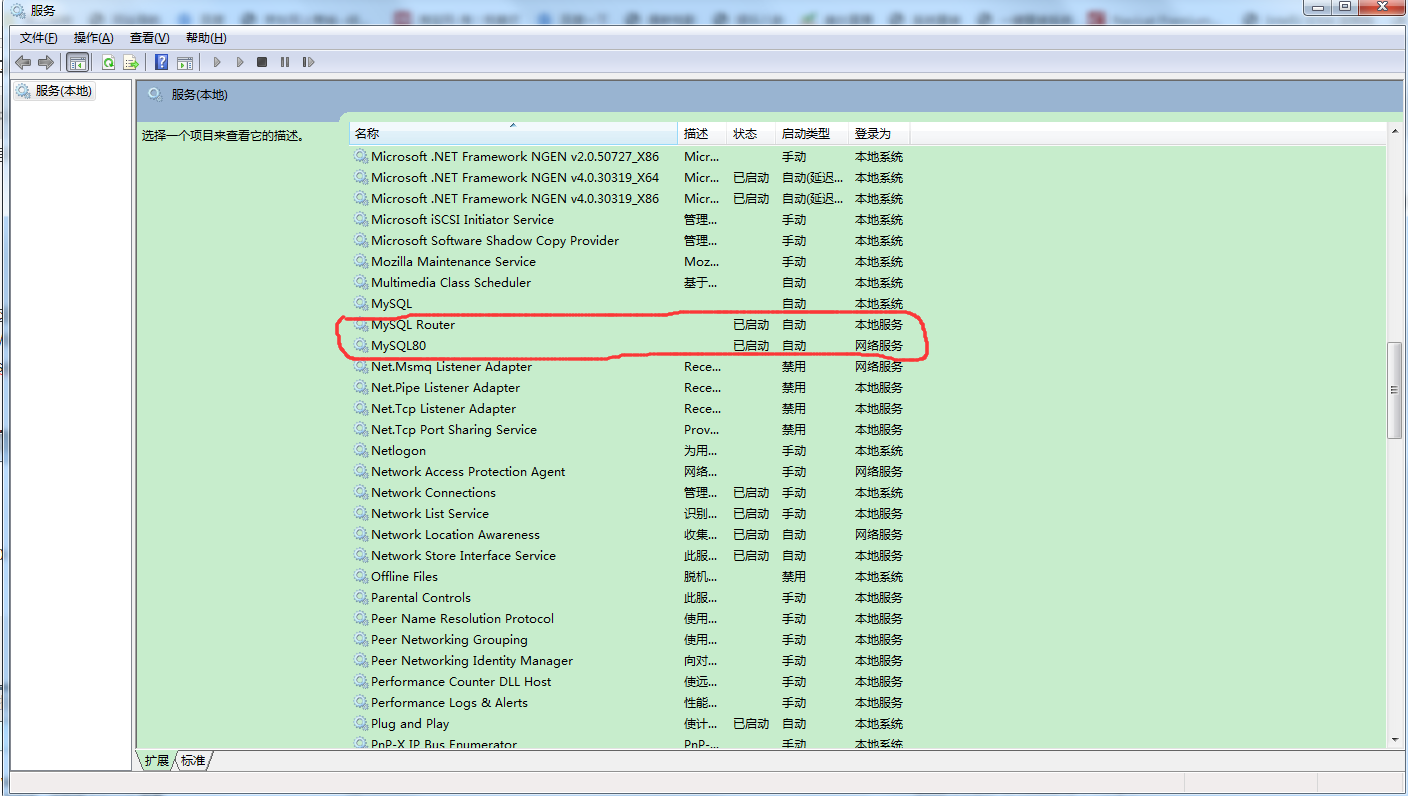Click the gear icon beside Multimedia Class Scheduler

click(x=361, y=283)
